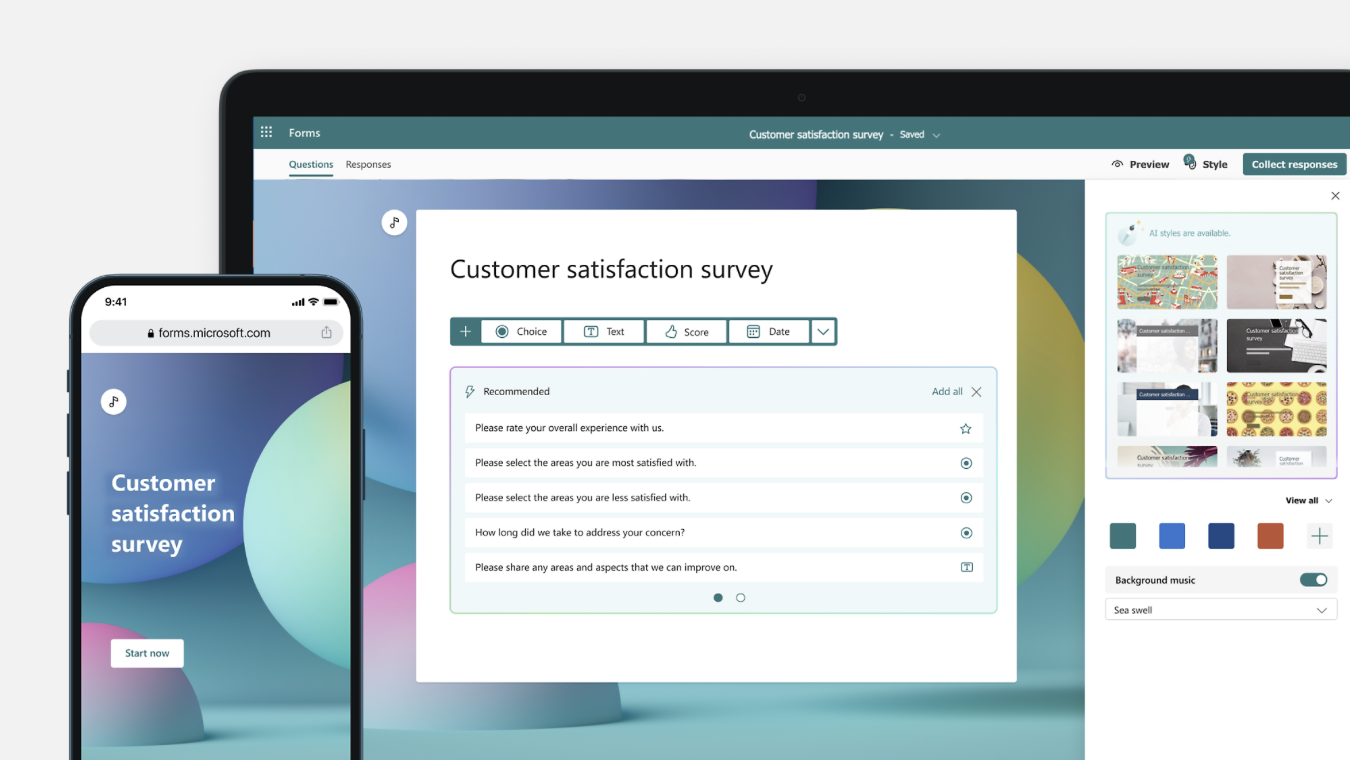Choose the map pattern style thumbnail
Image resolution: width=1350 pixels, height=760 pixels.
click(x=1167, y=281)
